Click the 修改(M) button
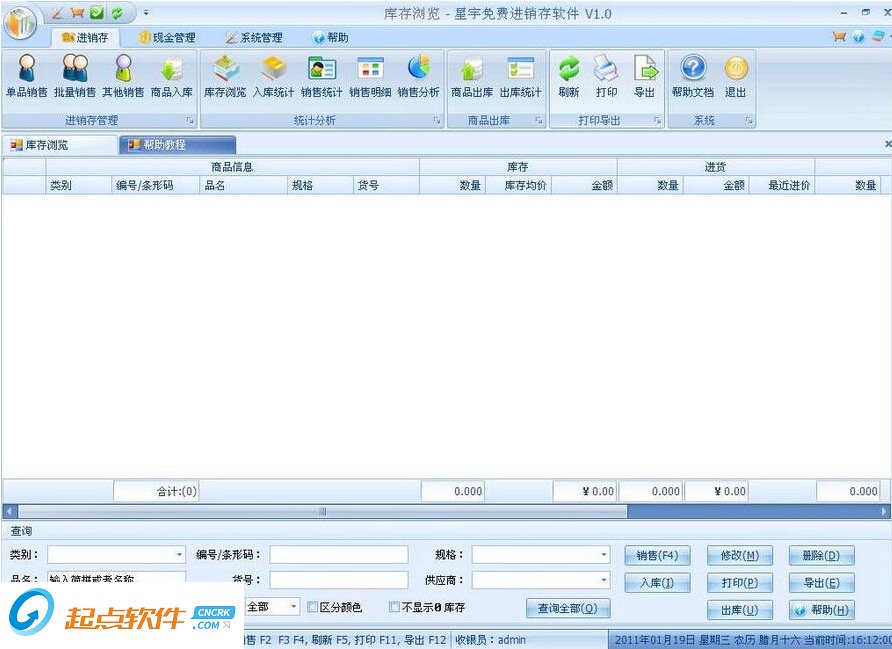 tap(740, 555)
